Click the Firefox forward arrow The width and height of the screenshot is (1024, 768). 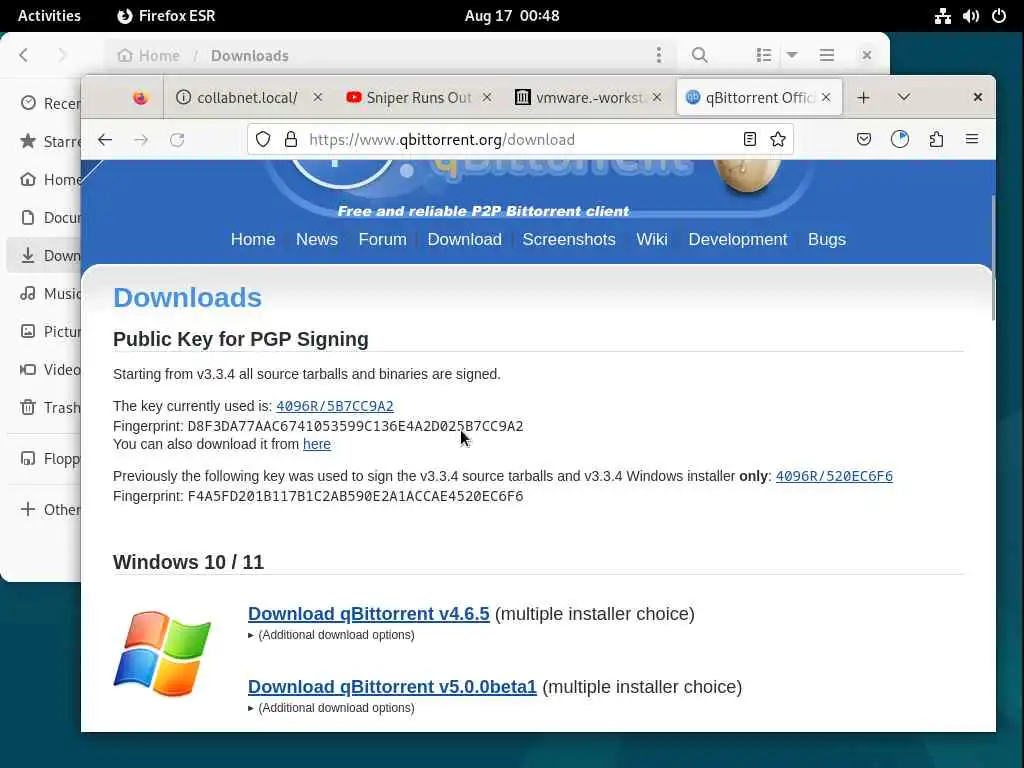[141, 139]
